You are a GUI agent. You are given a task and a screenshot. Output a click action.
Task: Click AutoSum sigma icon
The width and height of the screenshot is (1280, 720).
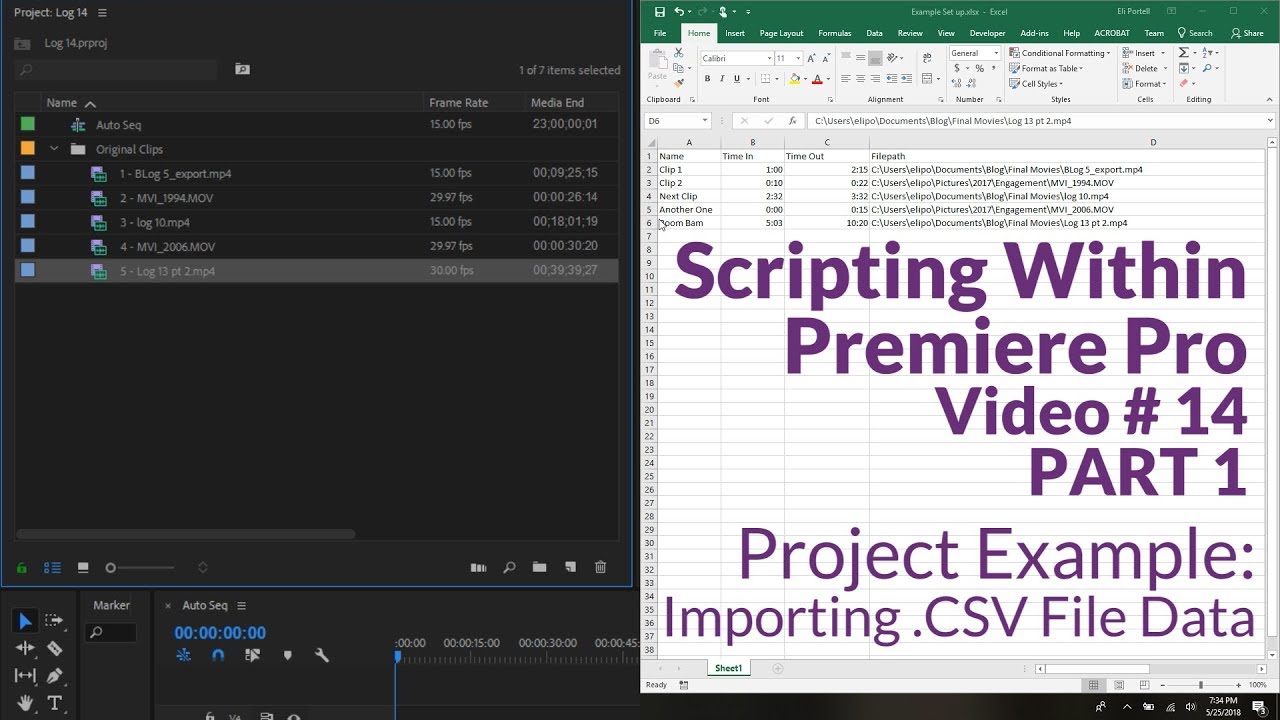tap(1183, 52)
